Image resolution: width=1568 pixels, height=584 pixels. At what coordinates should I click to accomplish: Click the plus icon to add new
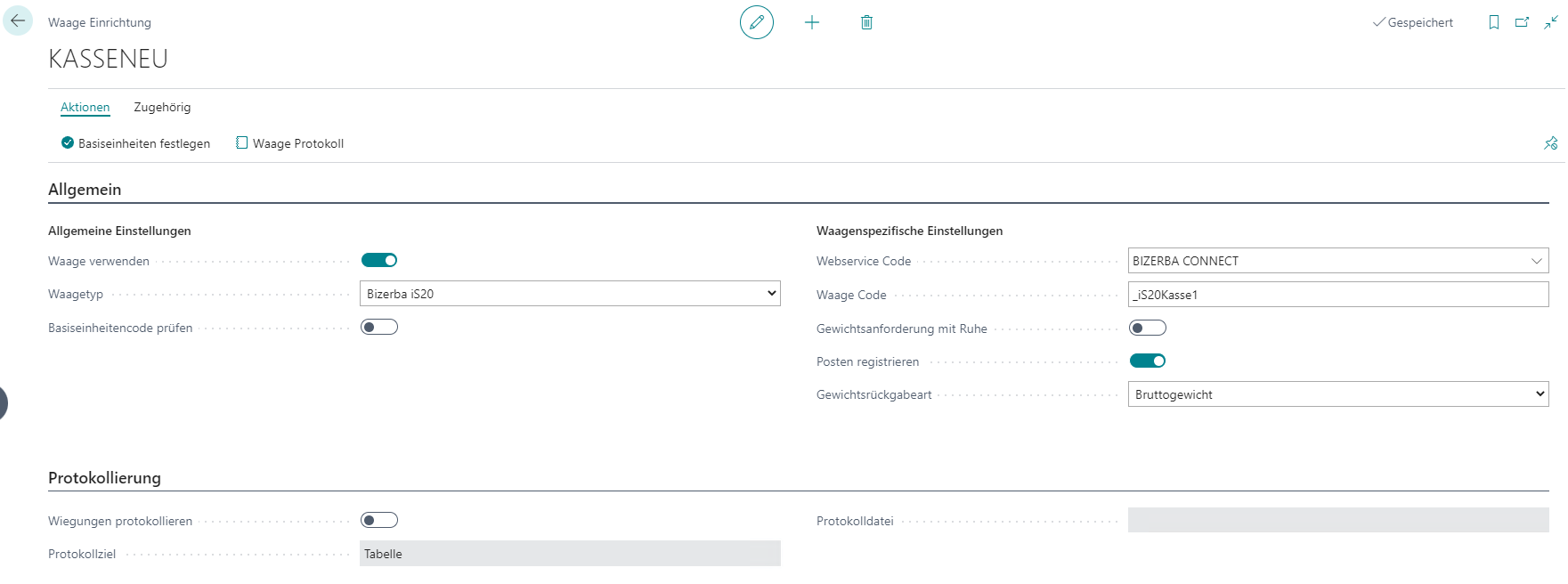click(x=811, y=22)
